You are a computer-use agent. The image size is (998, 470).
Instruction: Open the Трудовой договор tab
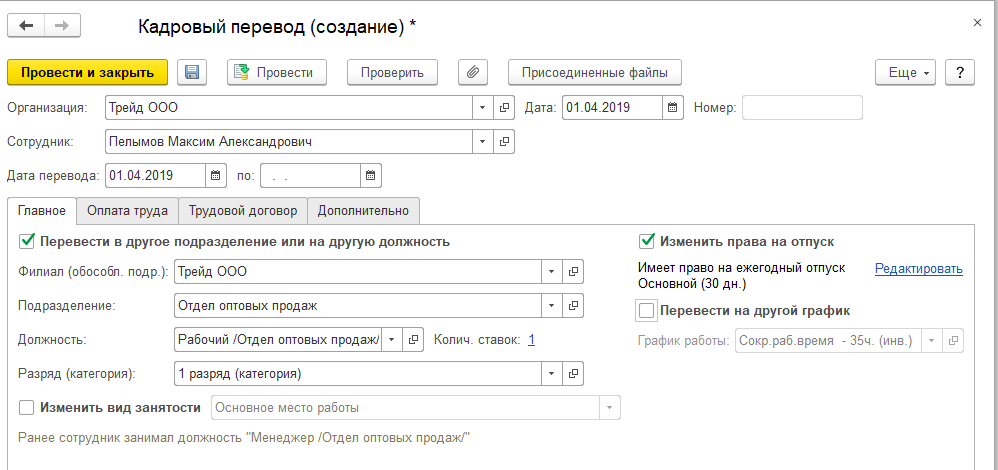tap(242, 211)
